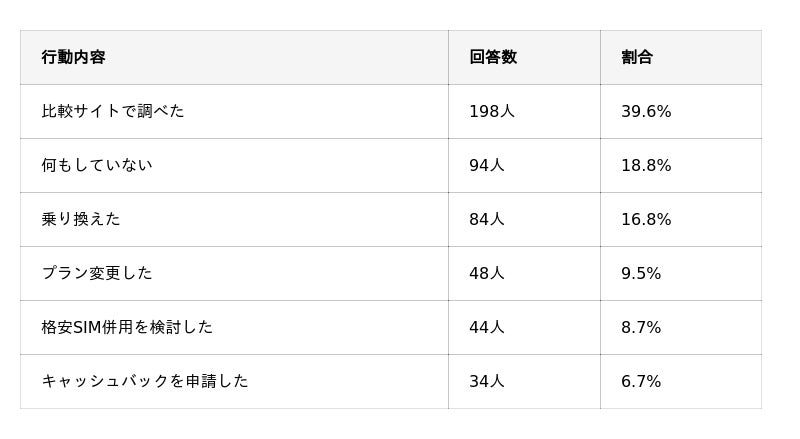Click the 44人 count cell
This screenshot has width=800, height=439.
point(487,327)
